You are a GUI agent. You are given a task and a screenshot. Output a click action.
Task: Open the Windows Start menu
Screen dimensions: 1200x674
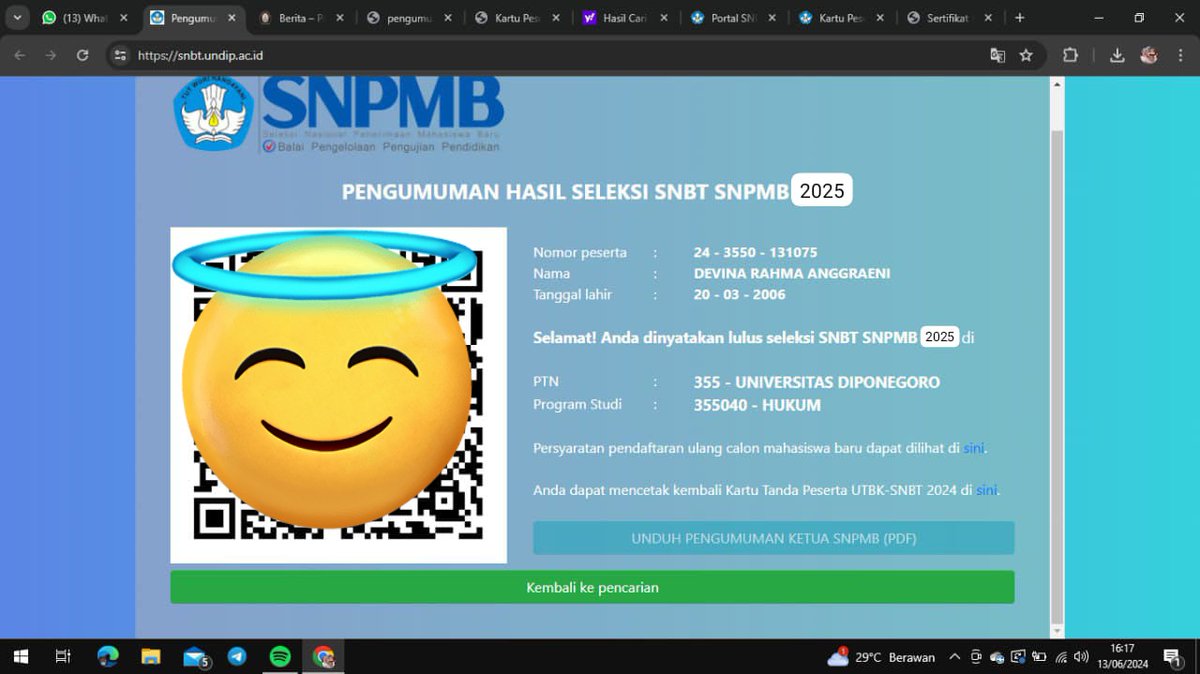pyautogui.click(x=20, y=657)
